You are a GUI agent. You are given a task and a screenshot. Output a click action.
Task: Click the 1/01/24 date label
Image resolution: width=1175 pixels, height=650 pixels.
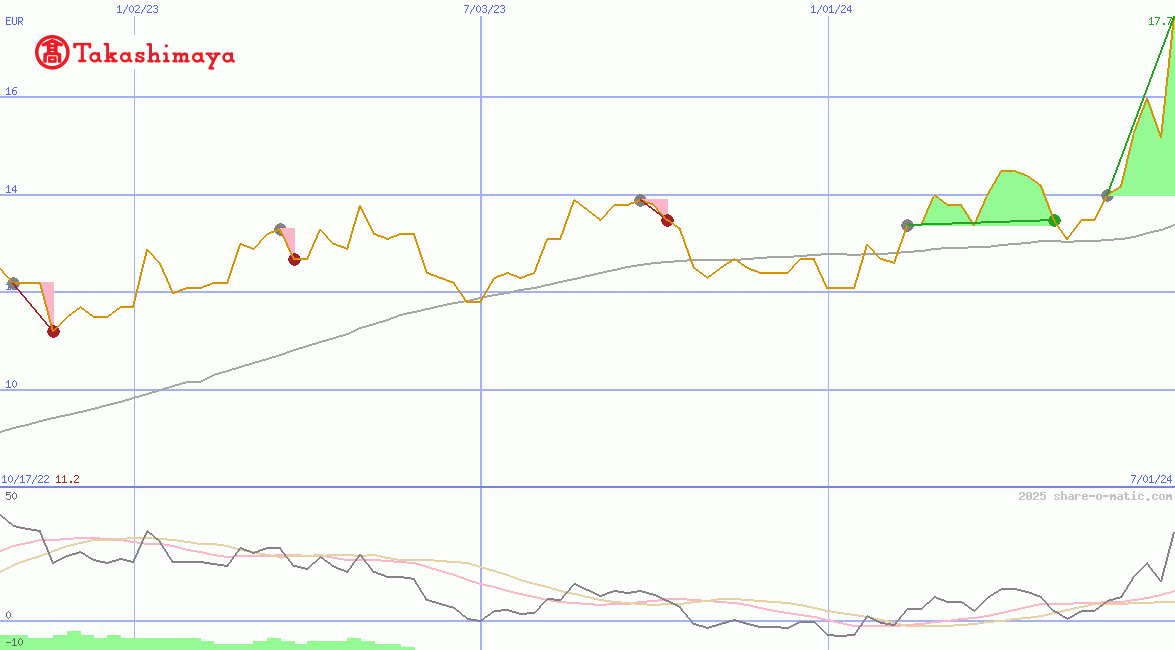(831, 9)
